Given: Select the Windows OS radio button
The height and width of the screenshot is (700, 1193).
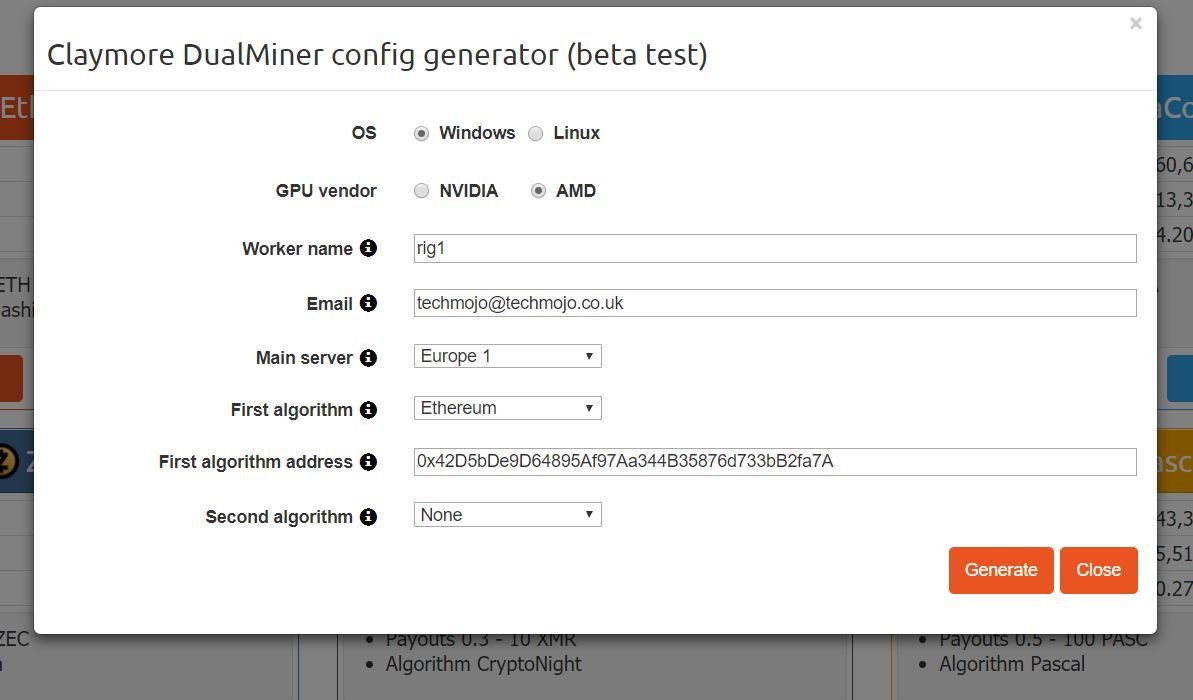Looking at the screenshot, I should point(422,134).
